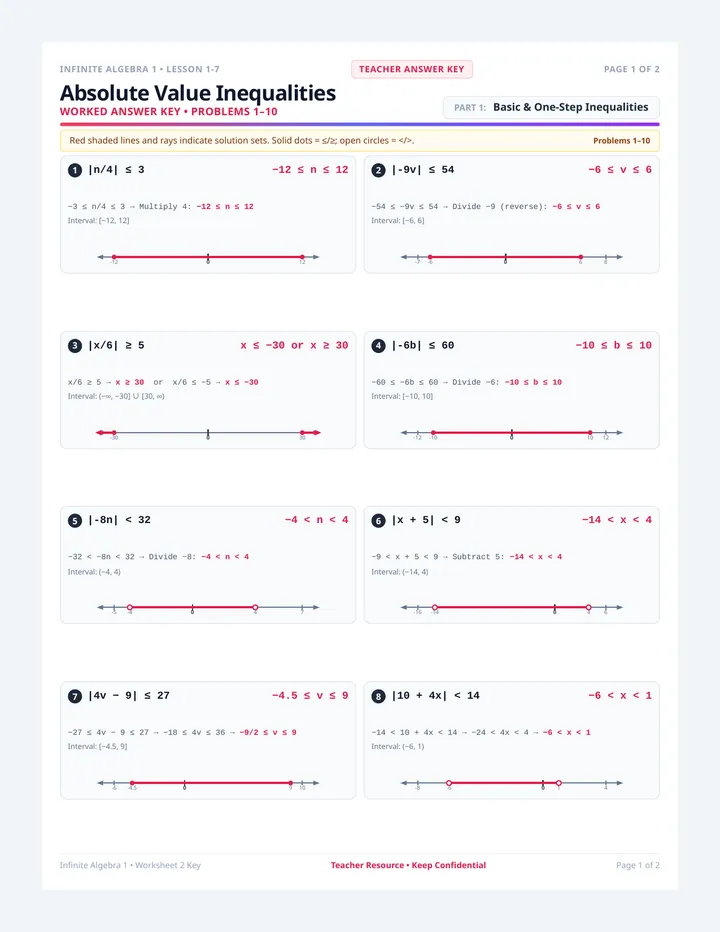Click the Absolute Value Inequalities title
This screenshot has height=932, width=720.
point(198,93)
